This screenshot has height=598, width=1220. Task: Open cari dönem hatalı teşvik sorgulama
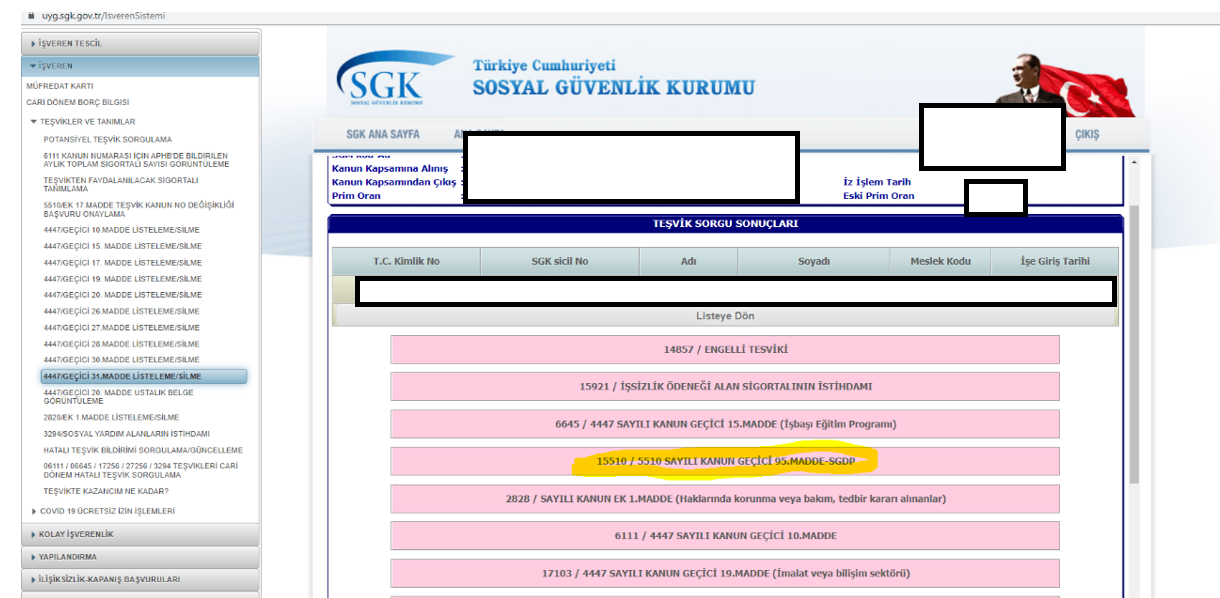[140, 470]
